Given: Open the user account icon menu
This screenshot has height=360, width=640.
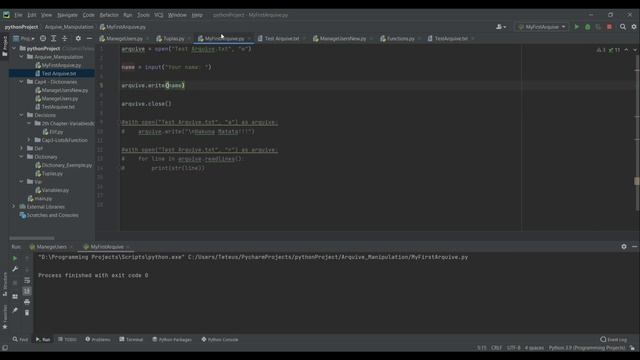Looking at the screenshot, I should click(x=501, y=27).
